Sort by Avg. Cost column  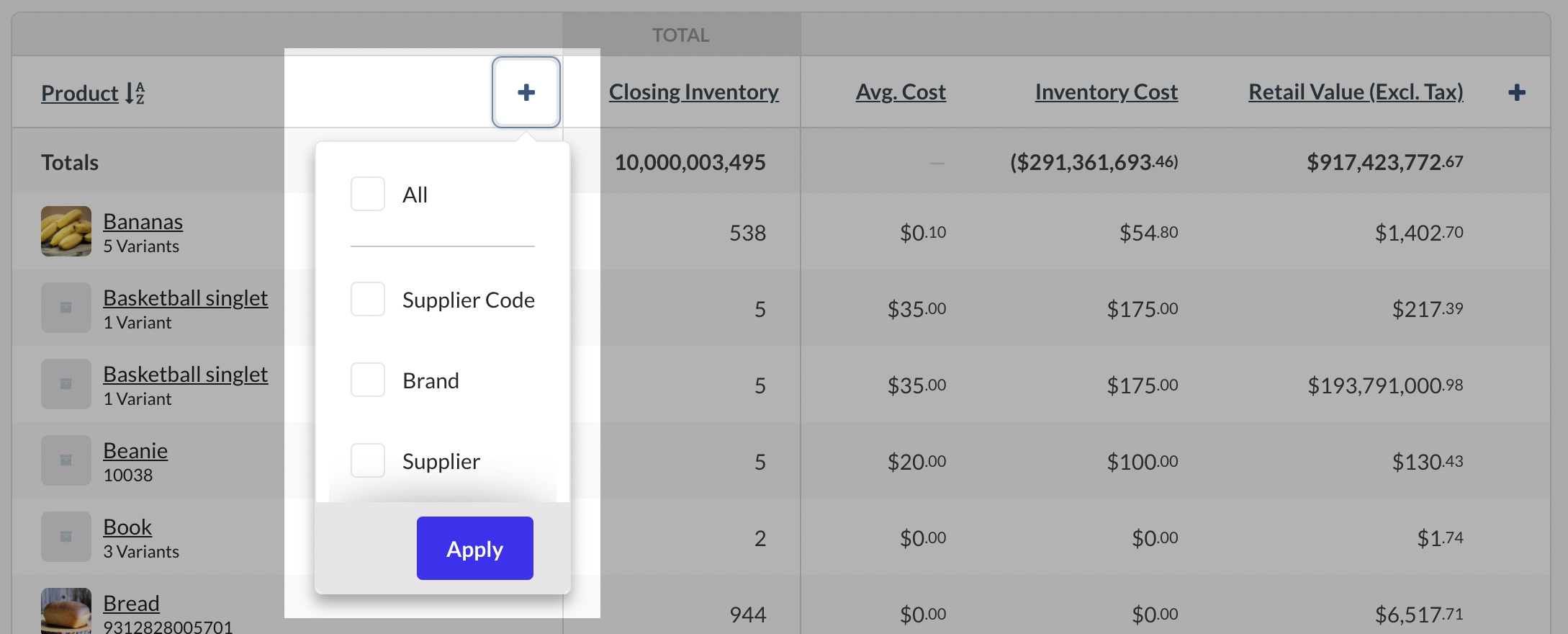(x=901, y=92)
